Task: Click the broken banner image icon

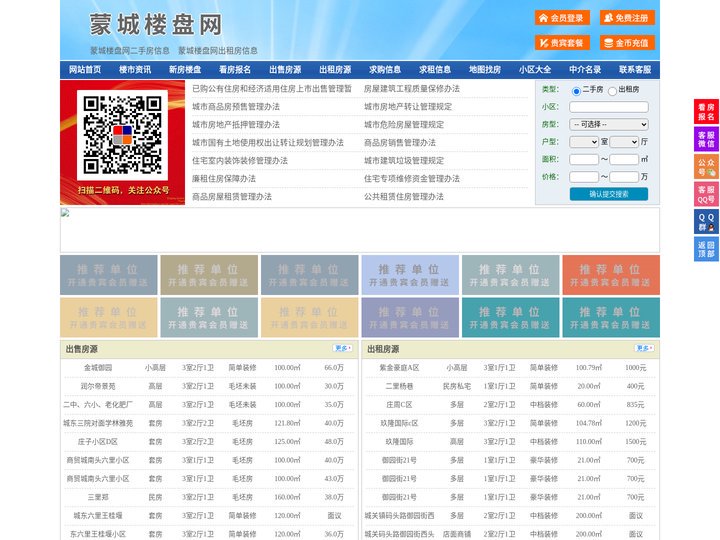Action: tap(65, 213)
